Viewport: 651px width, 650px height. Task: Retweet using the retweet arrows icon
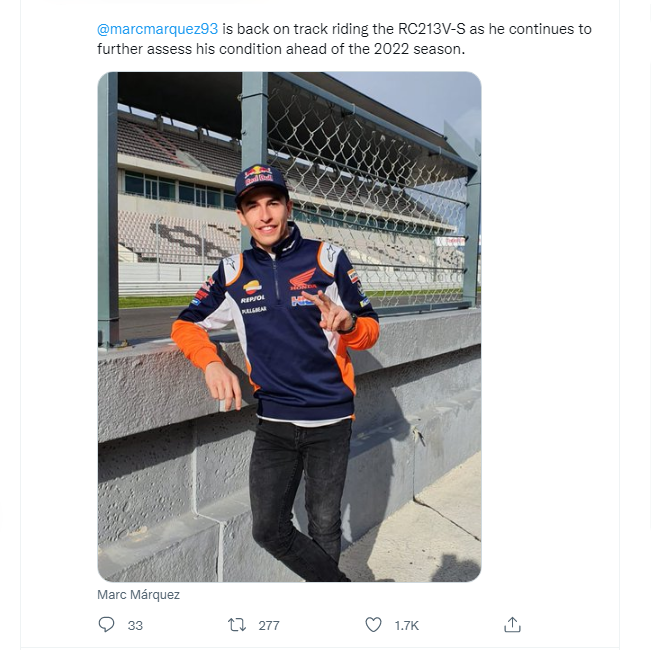coord(237,625)
